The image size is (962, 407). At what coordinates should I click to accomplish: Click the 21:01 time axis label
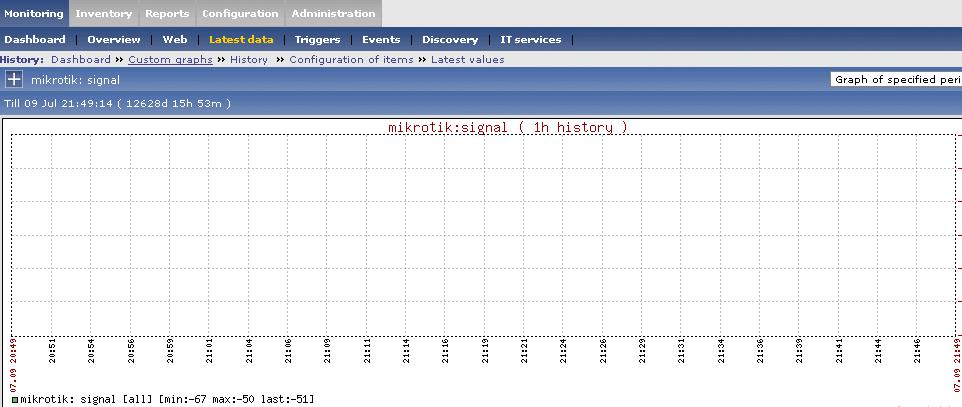point(209,350)
